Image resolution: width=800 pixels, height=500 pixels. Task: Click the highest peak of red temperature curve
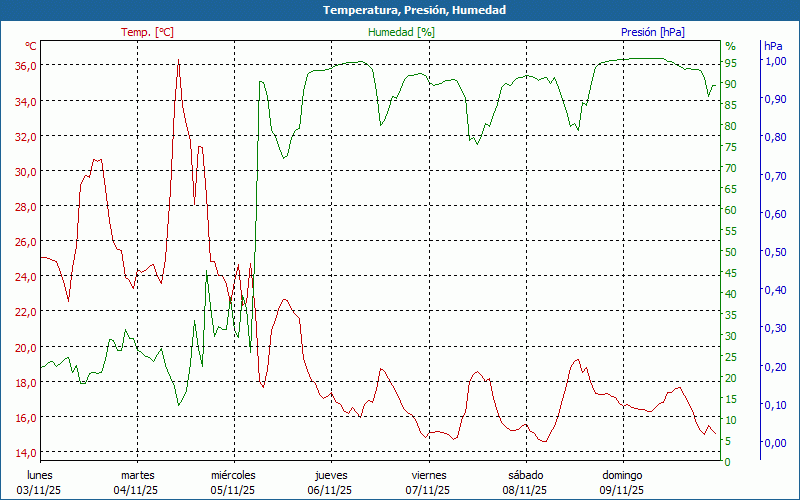point(178,60)
